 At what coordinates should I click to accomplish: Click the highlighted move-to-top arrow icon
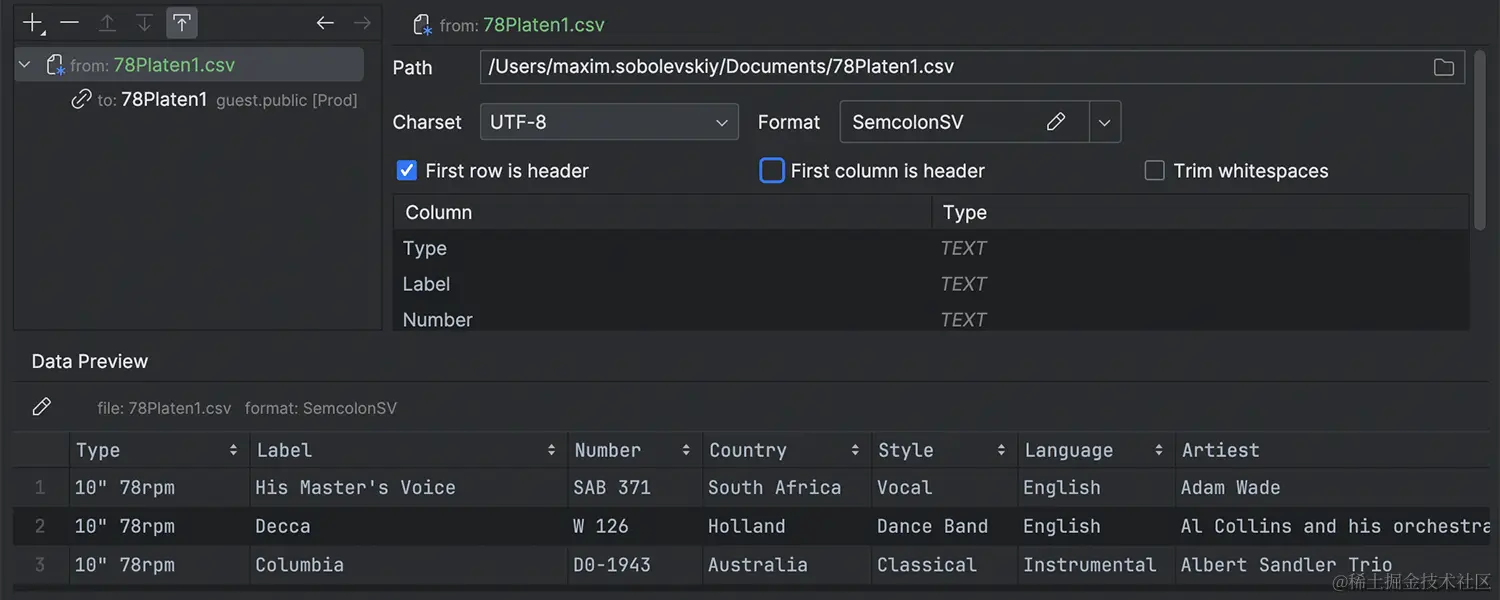[181, 22]
